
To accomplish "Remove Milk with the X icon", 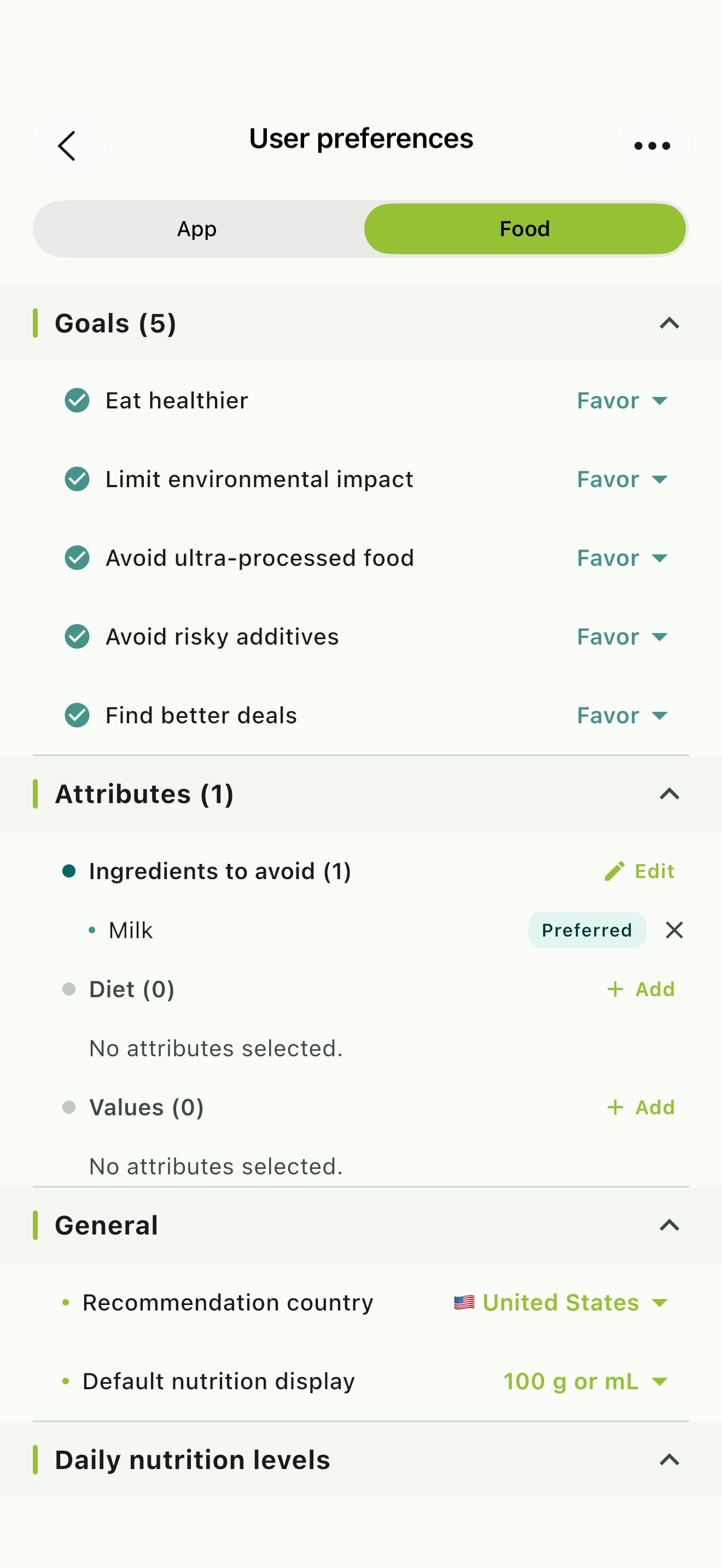I will pyautogui.click(x=674, y=930).
